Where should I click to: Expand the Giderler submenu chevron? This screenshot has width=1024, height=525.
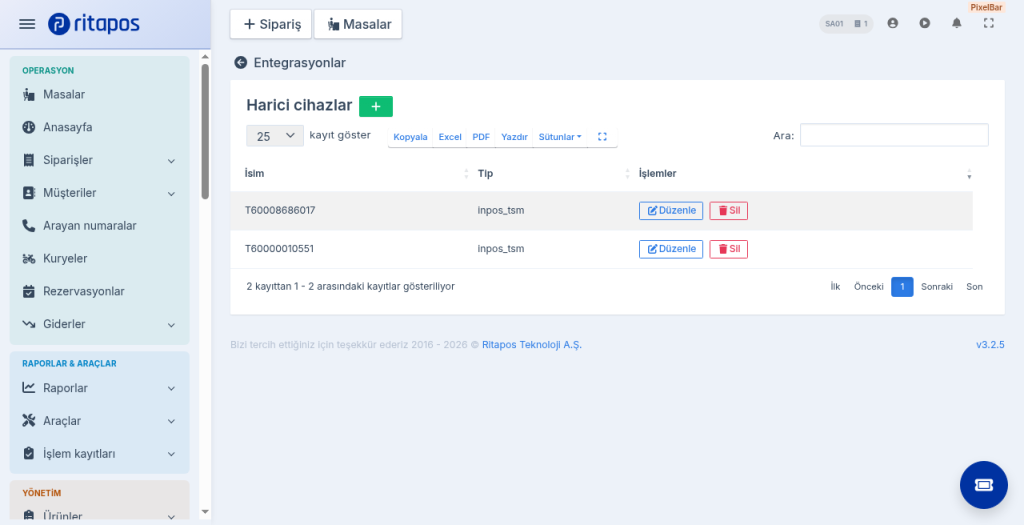171,325
